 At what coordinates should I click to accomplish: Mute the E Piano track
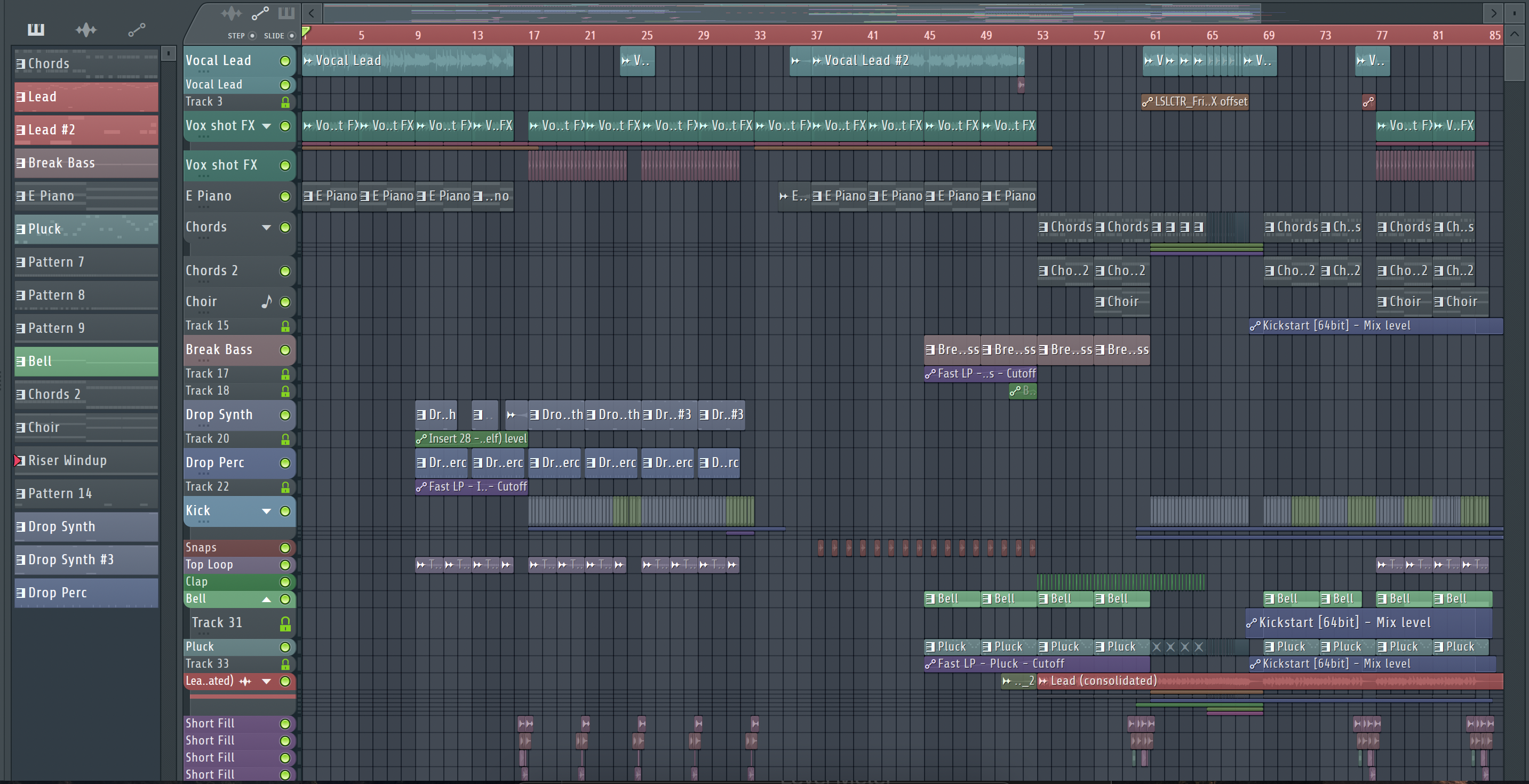point(285,196)
